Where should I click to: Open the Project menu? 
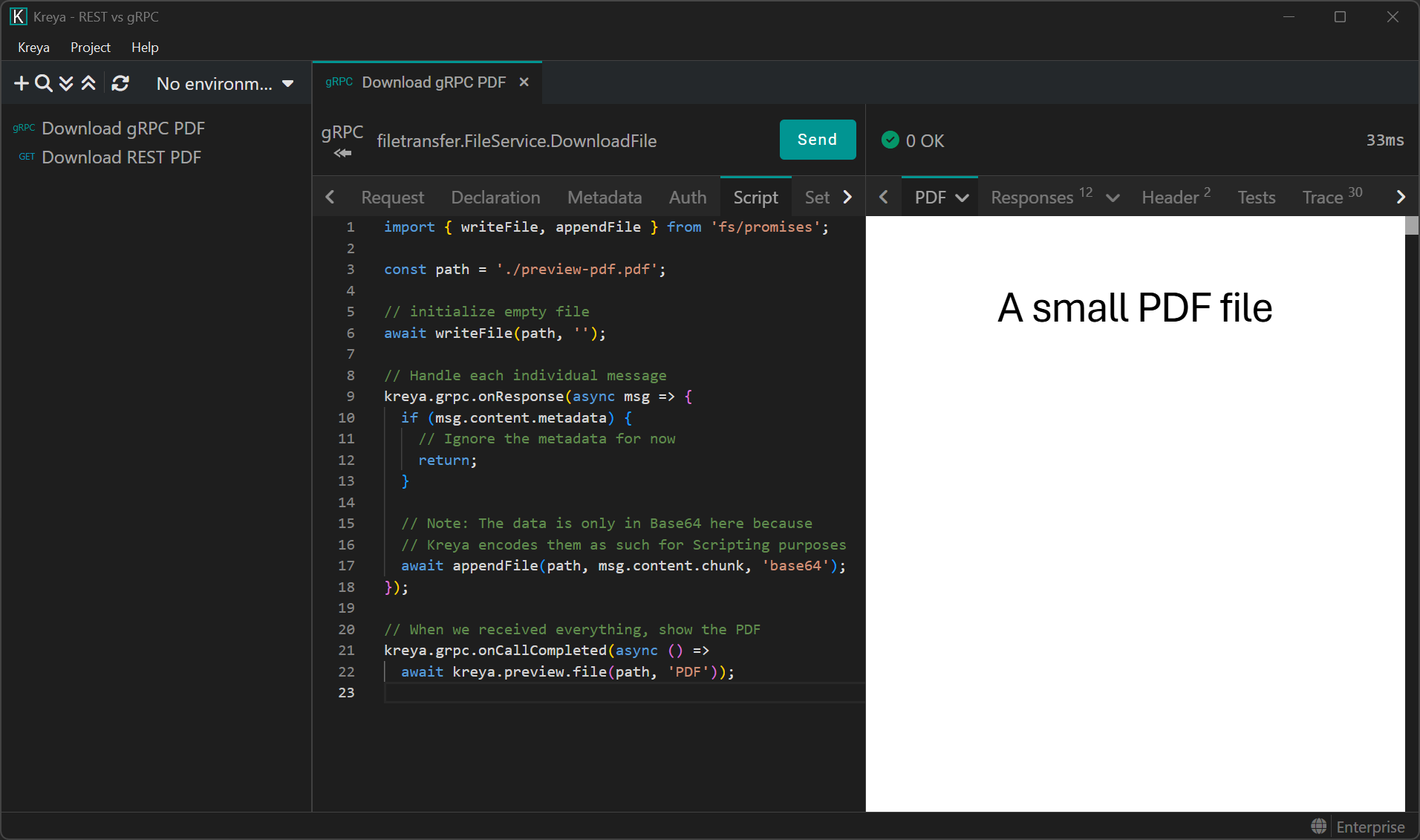click(x=90, y=48)
